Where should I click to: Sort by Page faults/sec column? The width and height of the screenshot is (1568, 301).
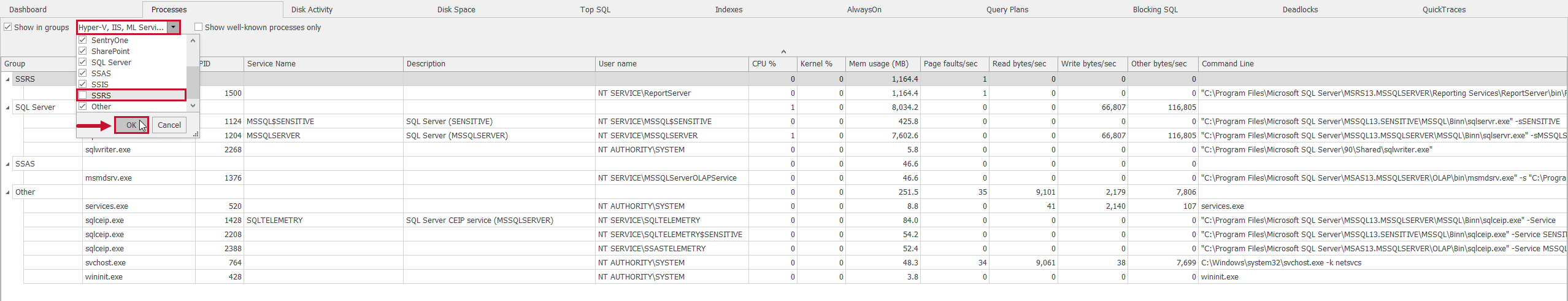click(955, 64)
